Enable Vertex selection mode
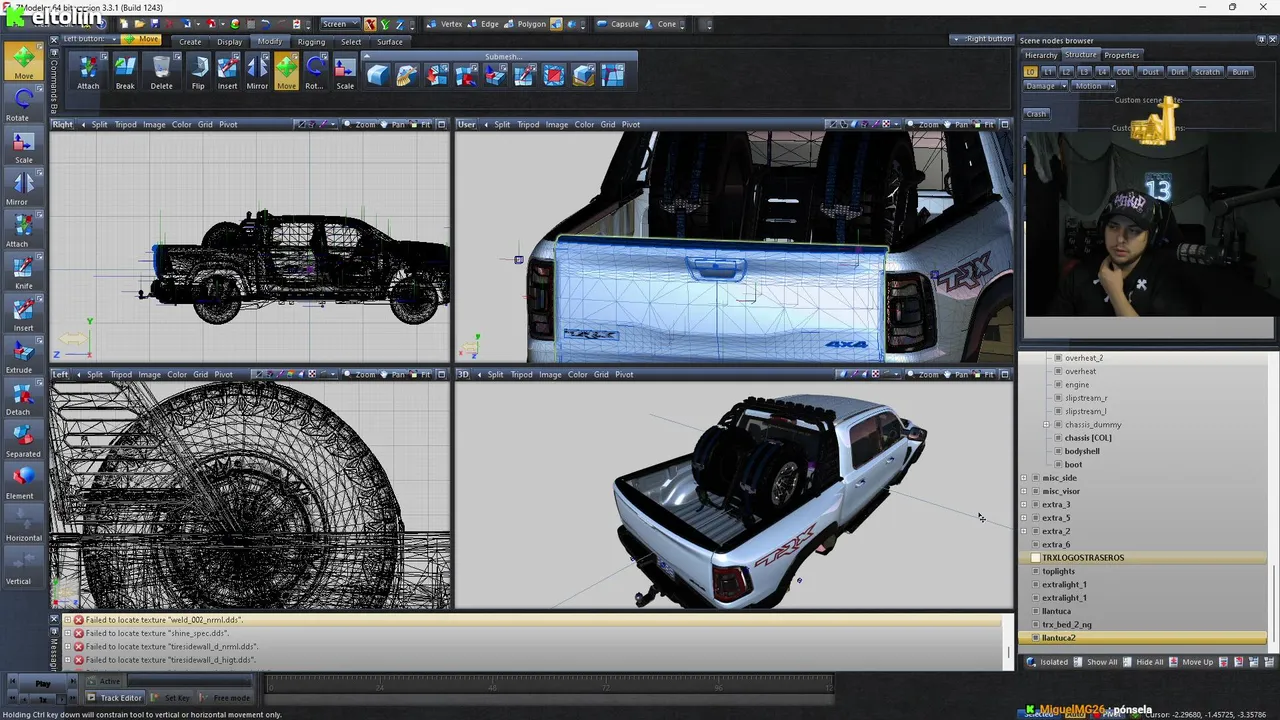 coord(444,24)
